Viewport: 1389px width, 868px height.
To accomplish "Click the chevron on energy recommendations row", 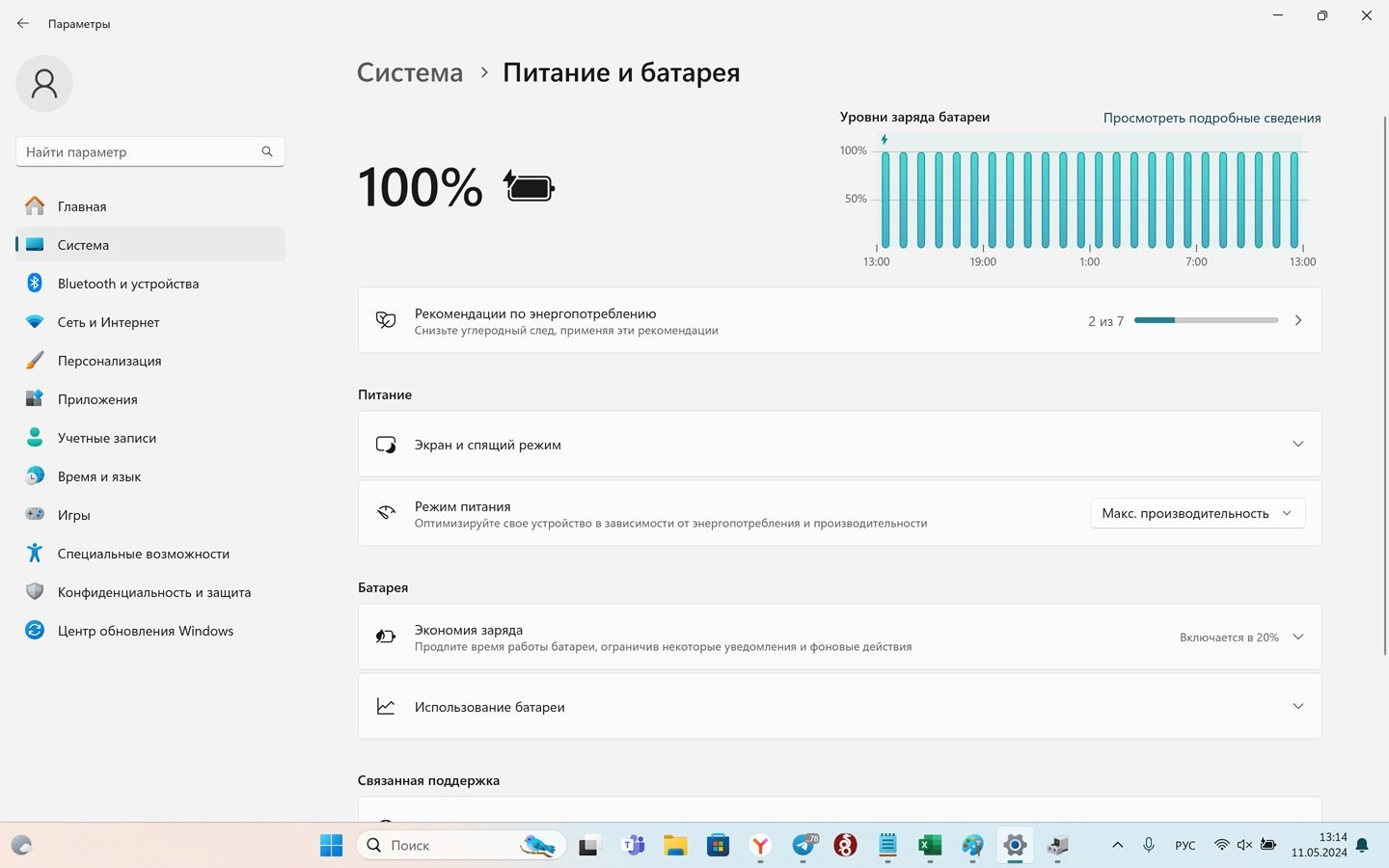I will 1298,320.
